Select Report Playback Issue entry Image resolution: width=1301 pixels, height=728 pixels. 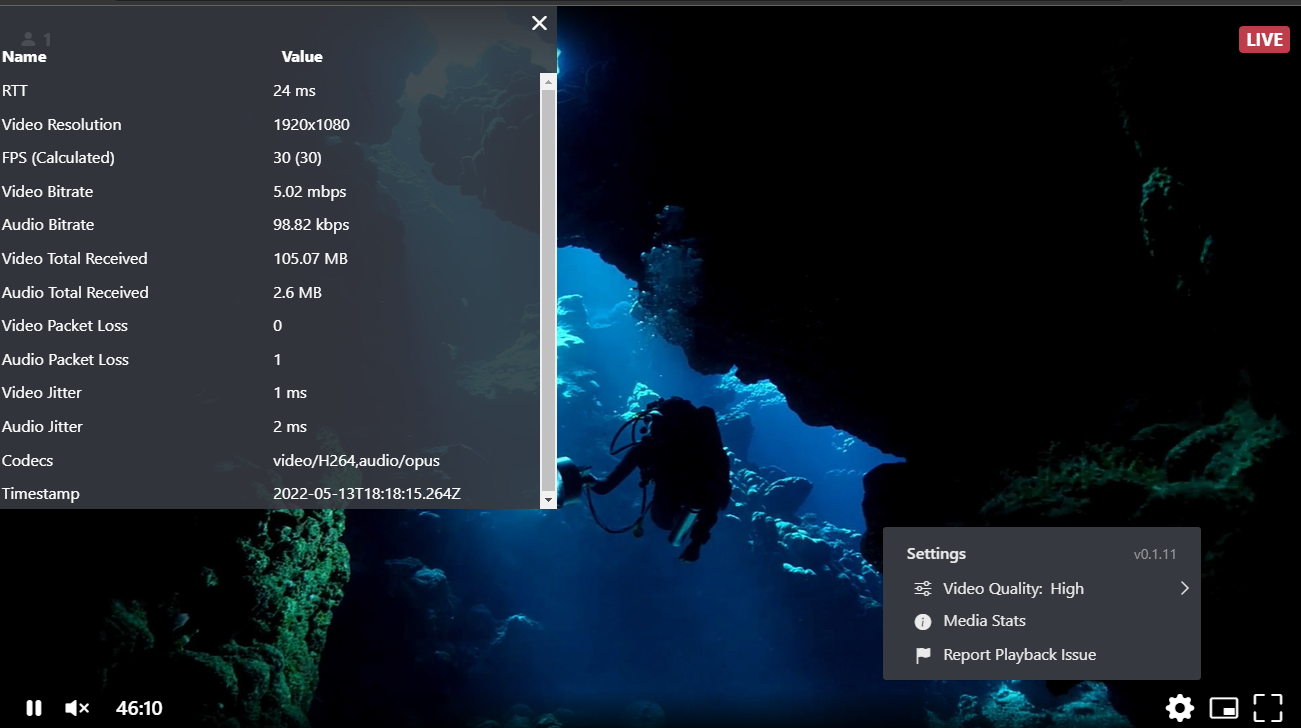pyautogui.click(x=1019, y=655)
